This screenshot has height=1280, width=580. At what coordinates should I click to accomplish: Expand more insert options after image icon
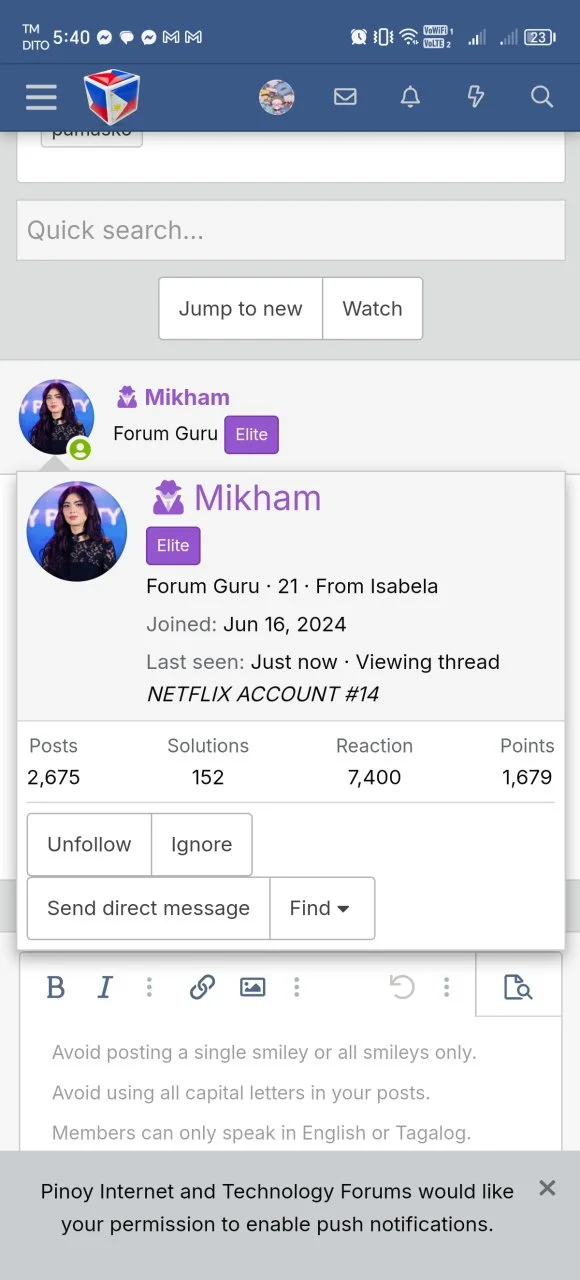(296, 988)
